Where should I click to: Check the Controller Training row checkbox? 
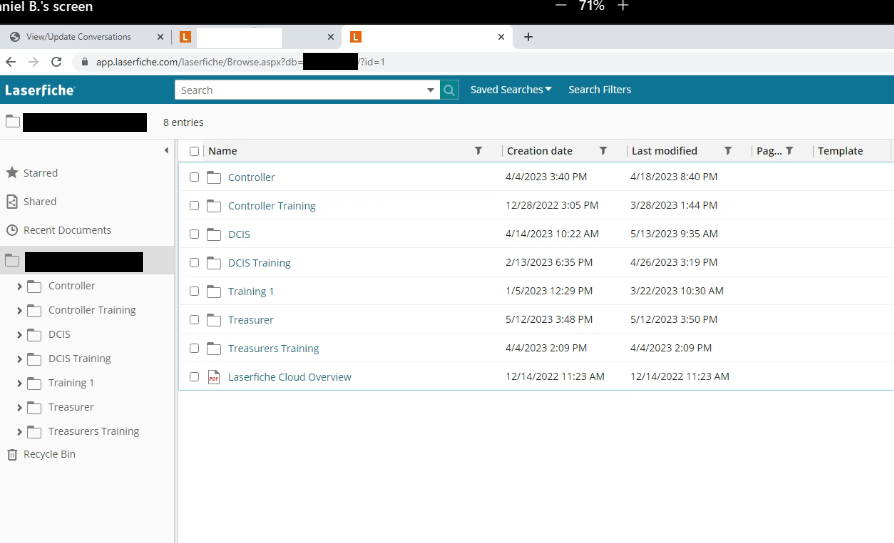[194, 205]
